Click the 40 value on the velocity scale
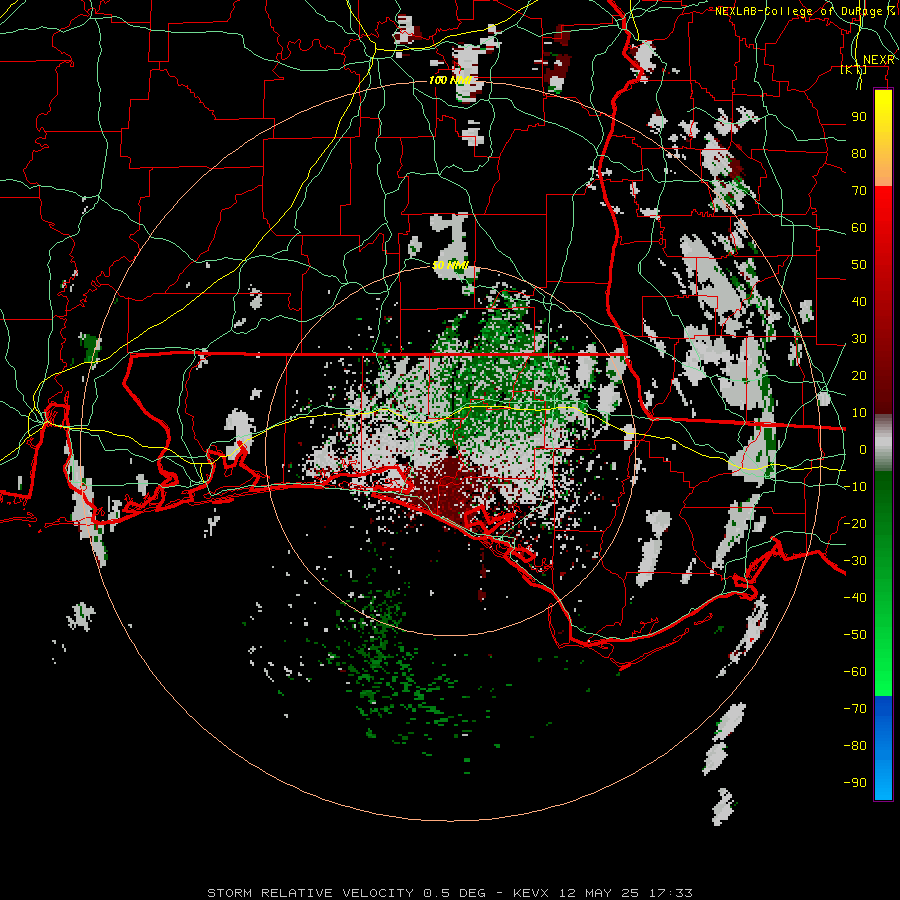 pos(859,301)
